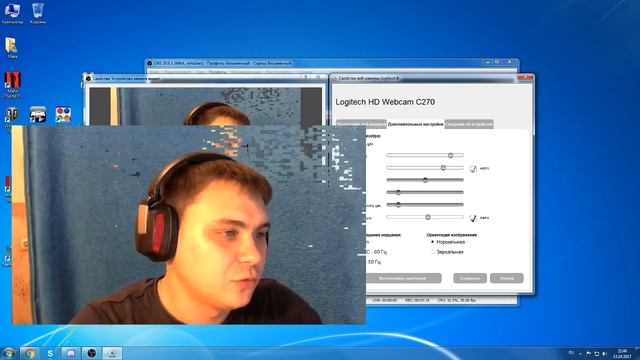The width and height of the screenshot is (640, 360).
Task: Click the fifth slider handle in webcam settings
Action: pos(398,205)
